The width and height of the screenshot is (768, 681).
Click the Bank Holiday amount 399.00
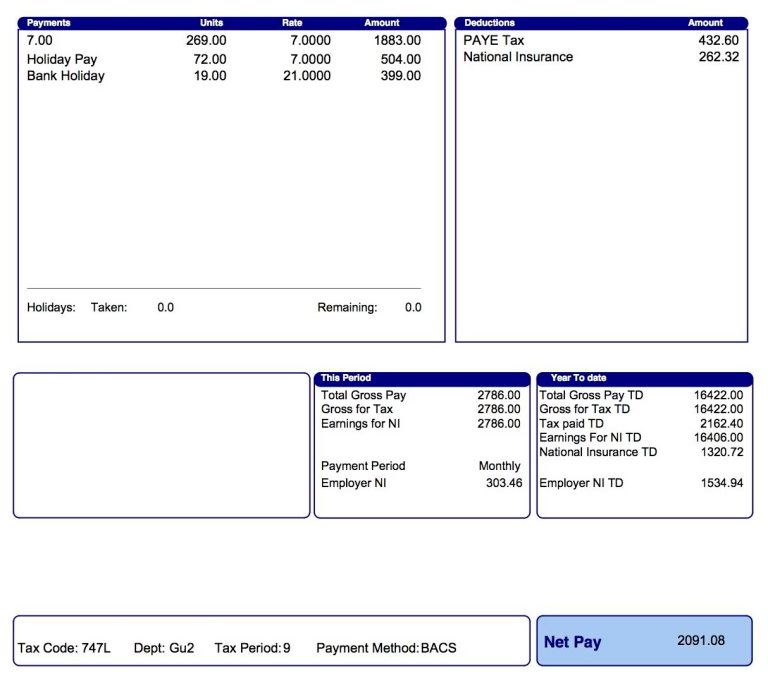tap(400, 76)
